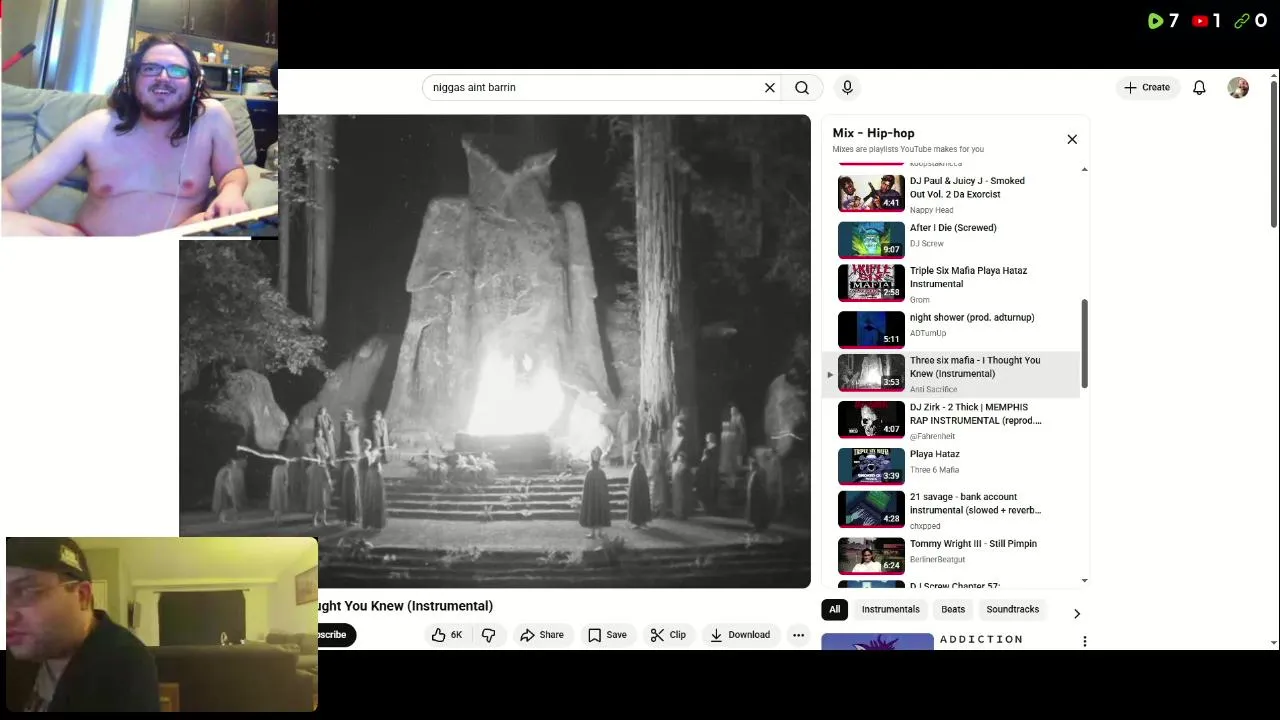Open options menu for ADDICTION video
1280x720 pixels.
[1084, 641]
